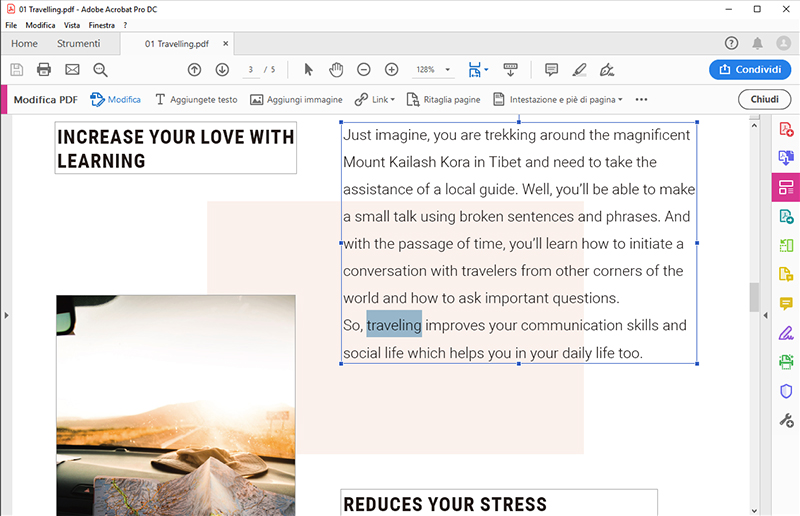The height and width of the screenshot is (516, 800).
Task: Print the document with printer icon
Action: point(44,69)
